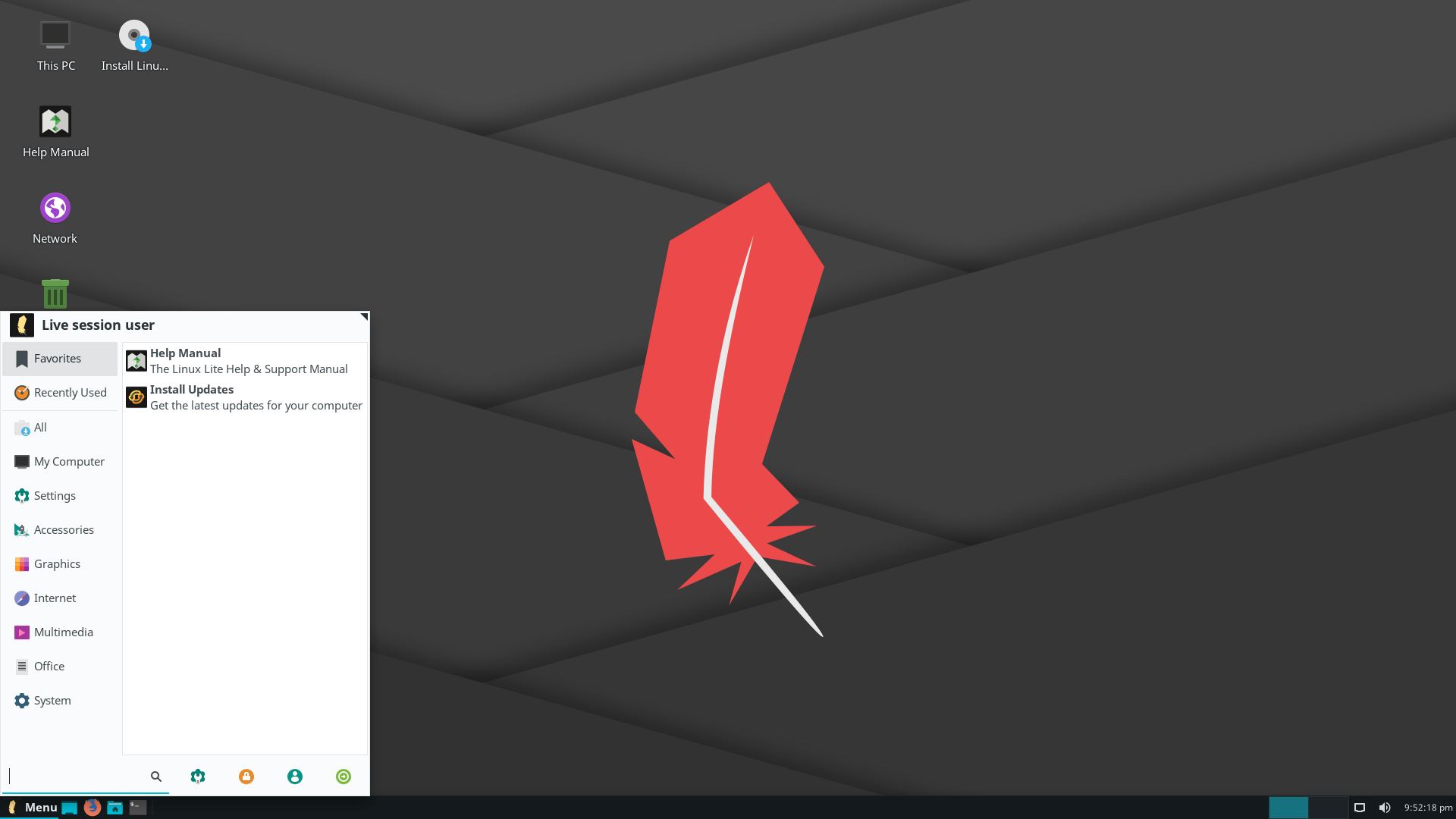The width and height of the screenshot is (1456, 819).
Task: Open the Help Manual desktop icon
Action: (x=55, y=132)
